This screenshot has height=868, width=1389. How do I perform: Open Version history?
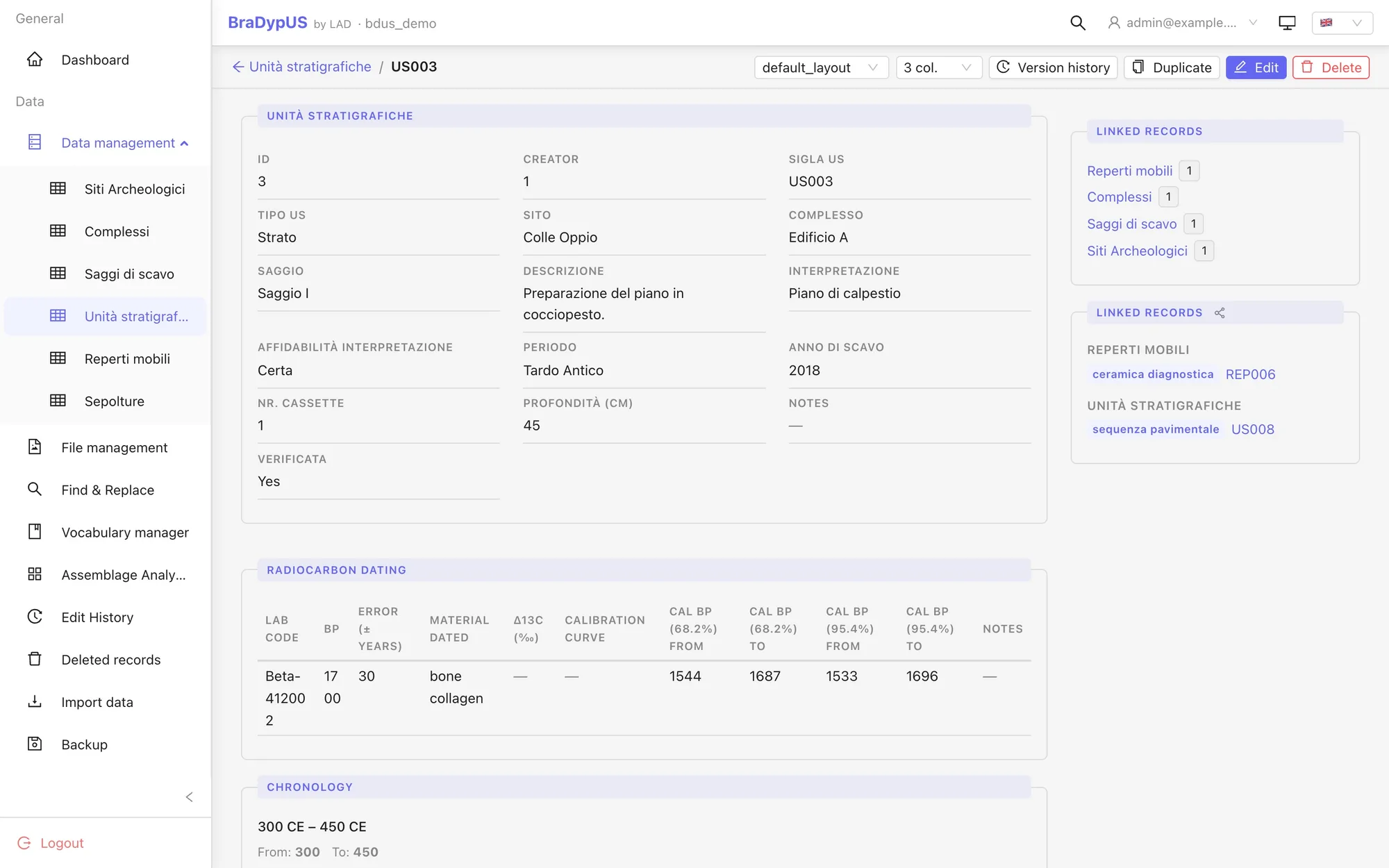click(x=1053, y=67)
